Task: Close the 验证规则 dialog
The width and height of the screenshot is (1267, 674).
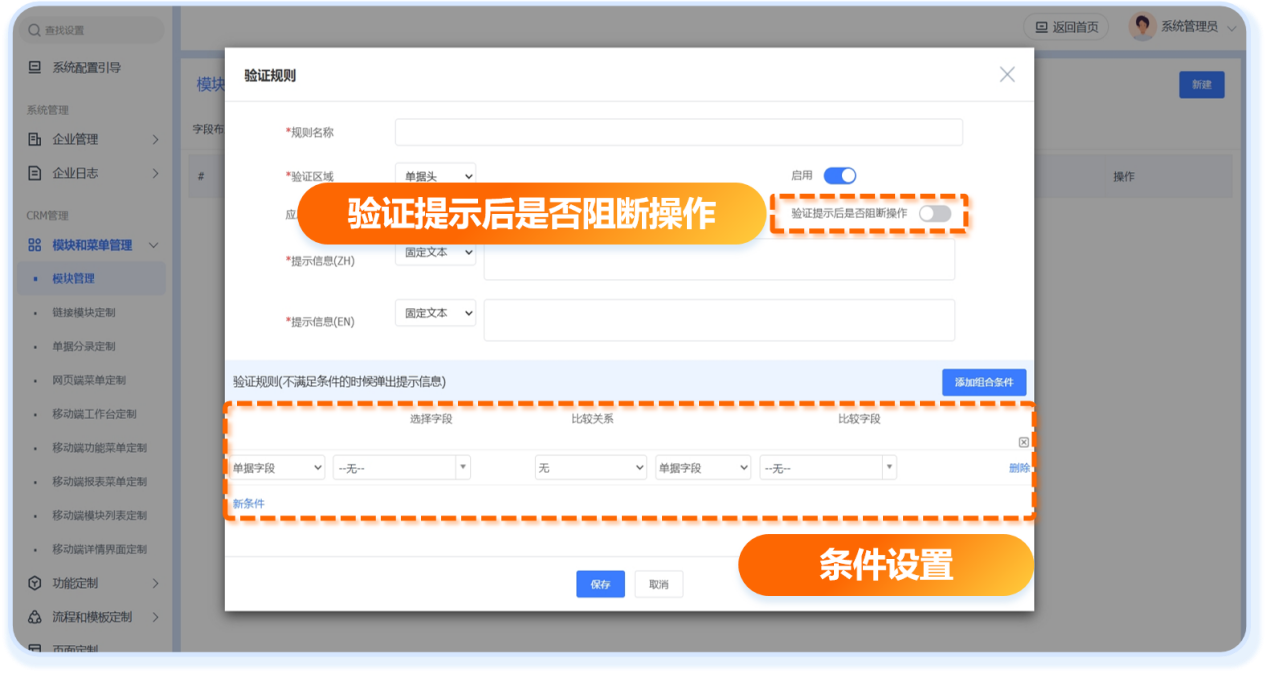Action: click(1007, 75)
